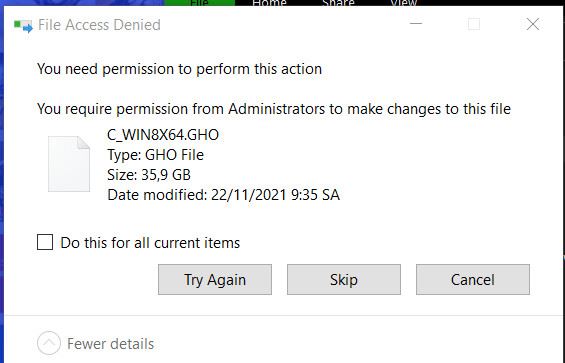Switch to the View ribbon tab
Screen dimensions: 565x363
(404, 3)
